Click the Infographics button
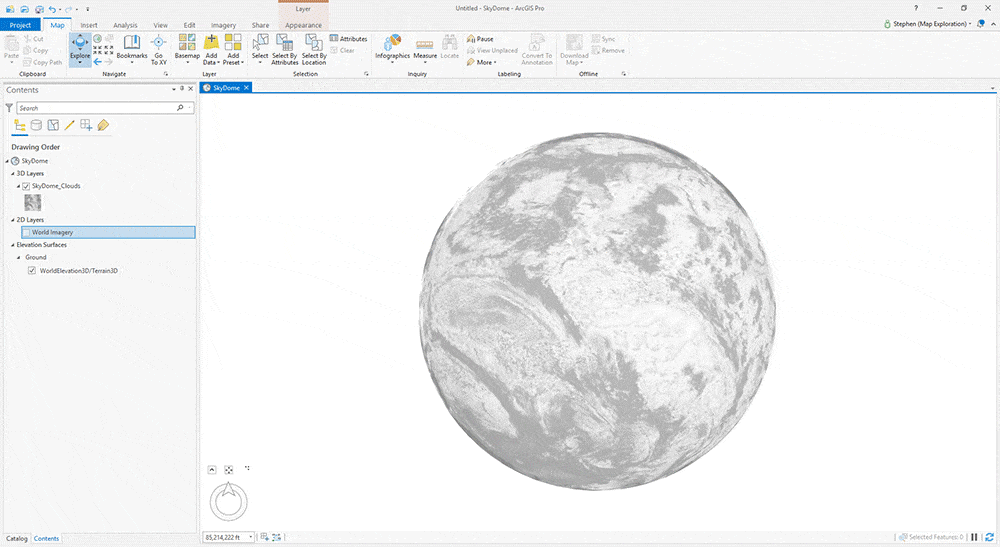This screenshot has height=547, width=1000. (392, 47)
